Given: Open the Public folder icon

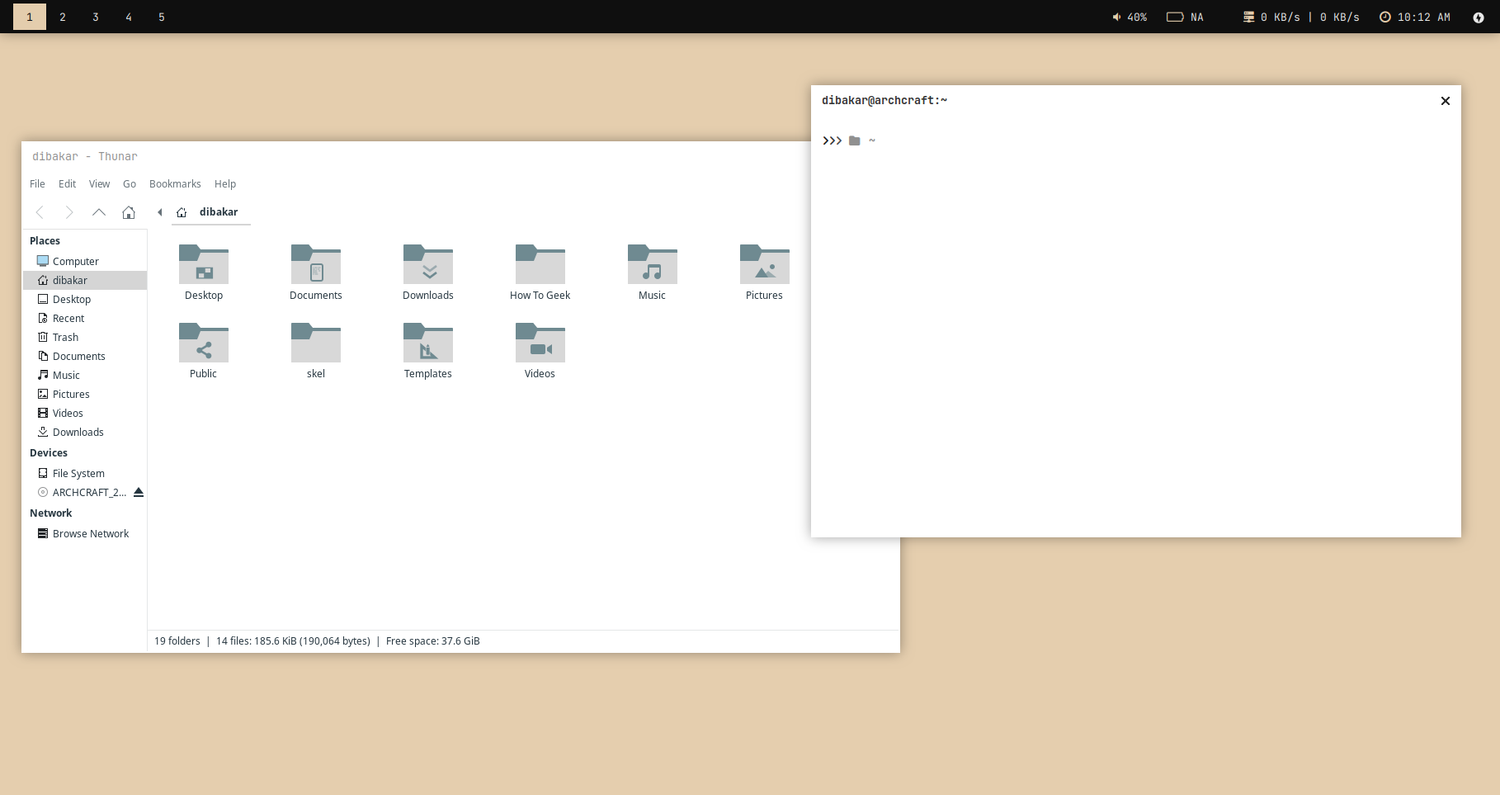Looking at the screenshot, I should [x=204, y=342].
